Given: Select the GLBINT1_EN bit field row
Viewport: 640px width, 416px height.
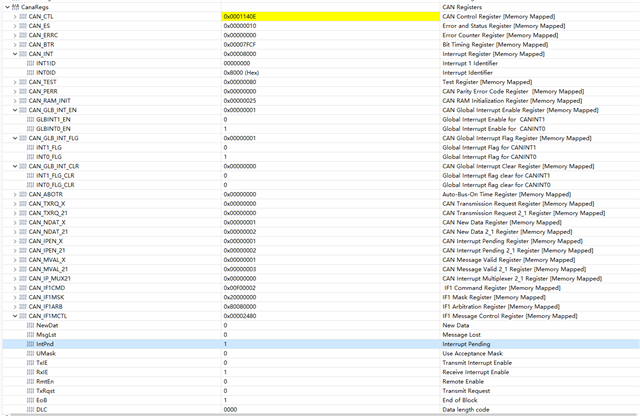Looking at the screenshot, I should (321, 120).
